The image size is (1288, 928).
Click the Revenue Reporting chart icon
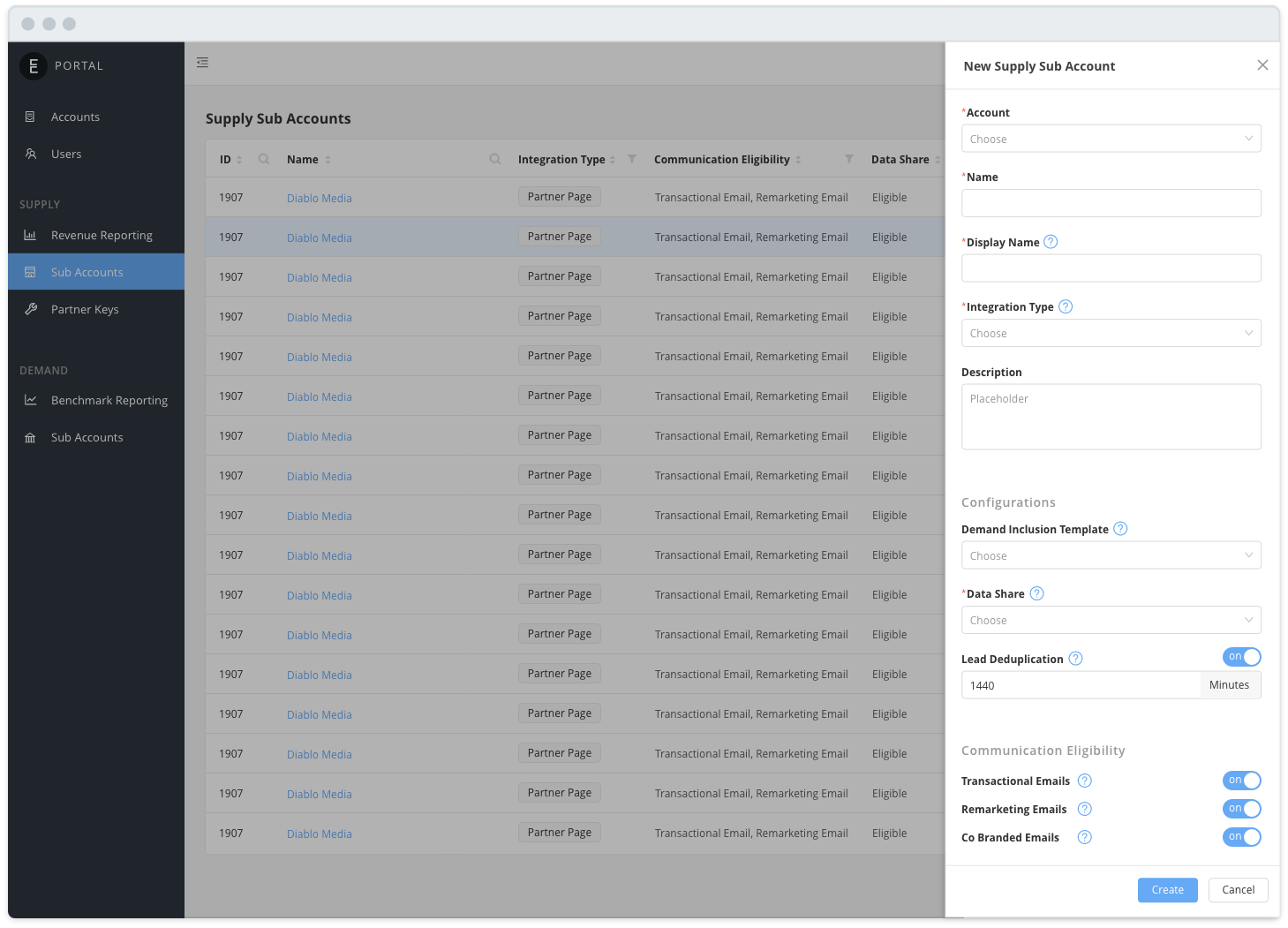[30, 235]
